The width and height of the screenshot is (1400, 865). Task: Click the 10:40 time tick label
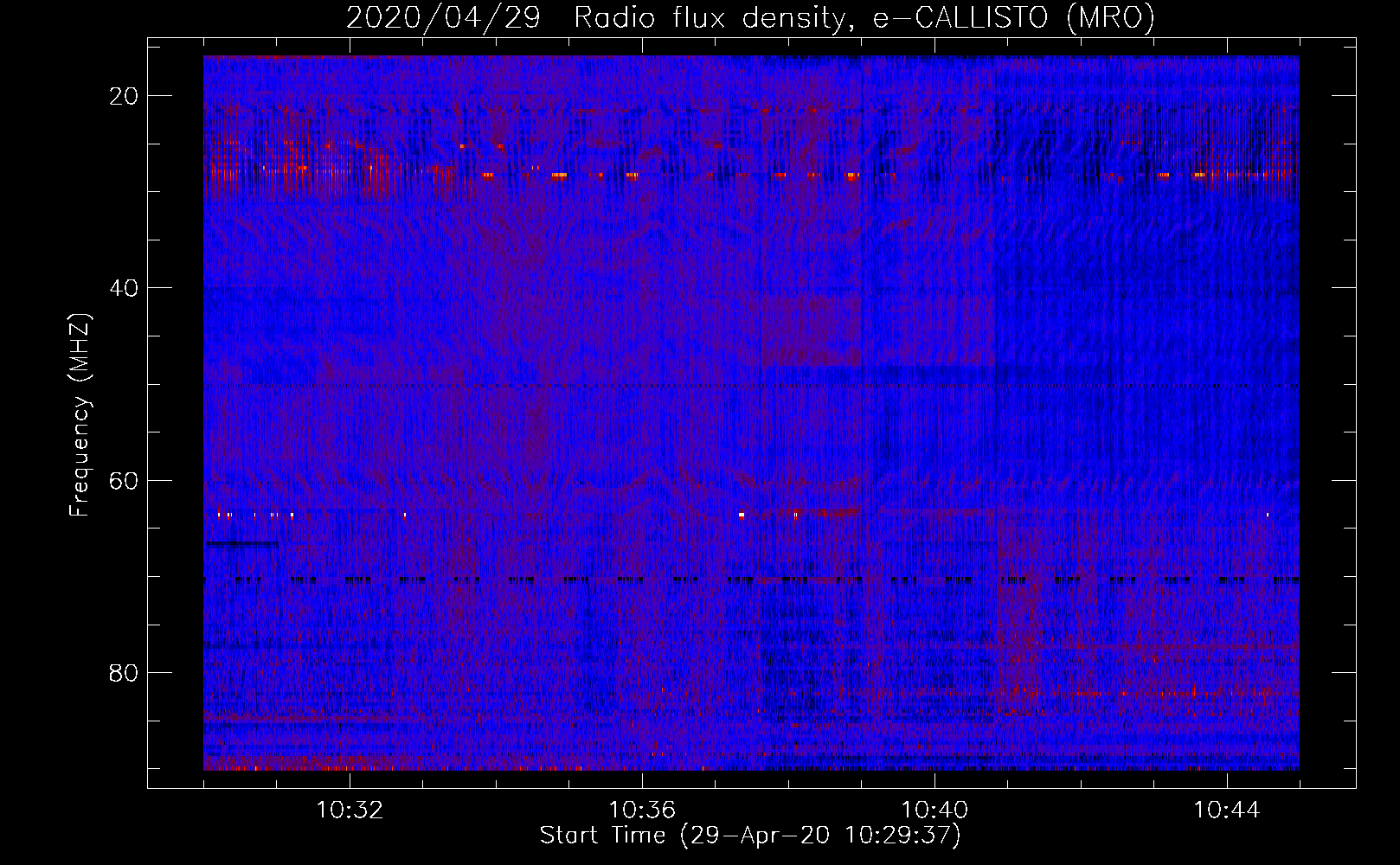point(934,811)
